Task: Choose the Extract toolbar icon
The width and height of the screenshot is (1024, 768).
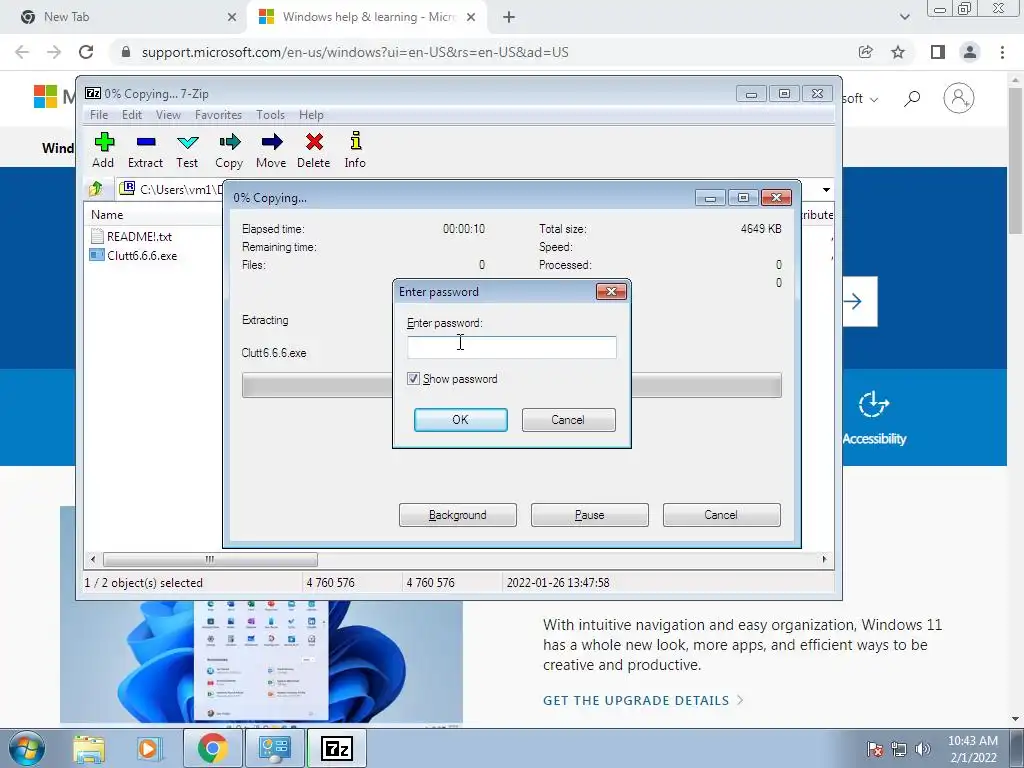Action: 145,150
